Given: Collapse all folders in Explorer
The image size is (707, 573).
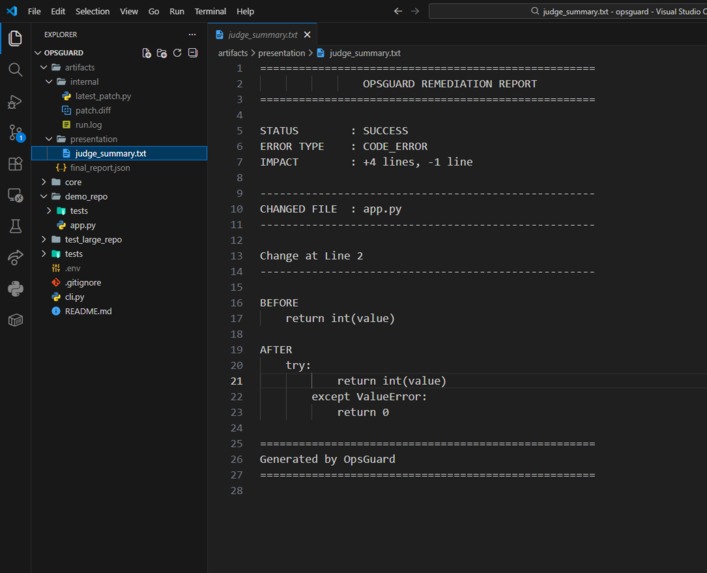Looking at the screenshot, I should pos(193,53).
